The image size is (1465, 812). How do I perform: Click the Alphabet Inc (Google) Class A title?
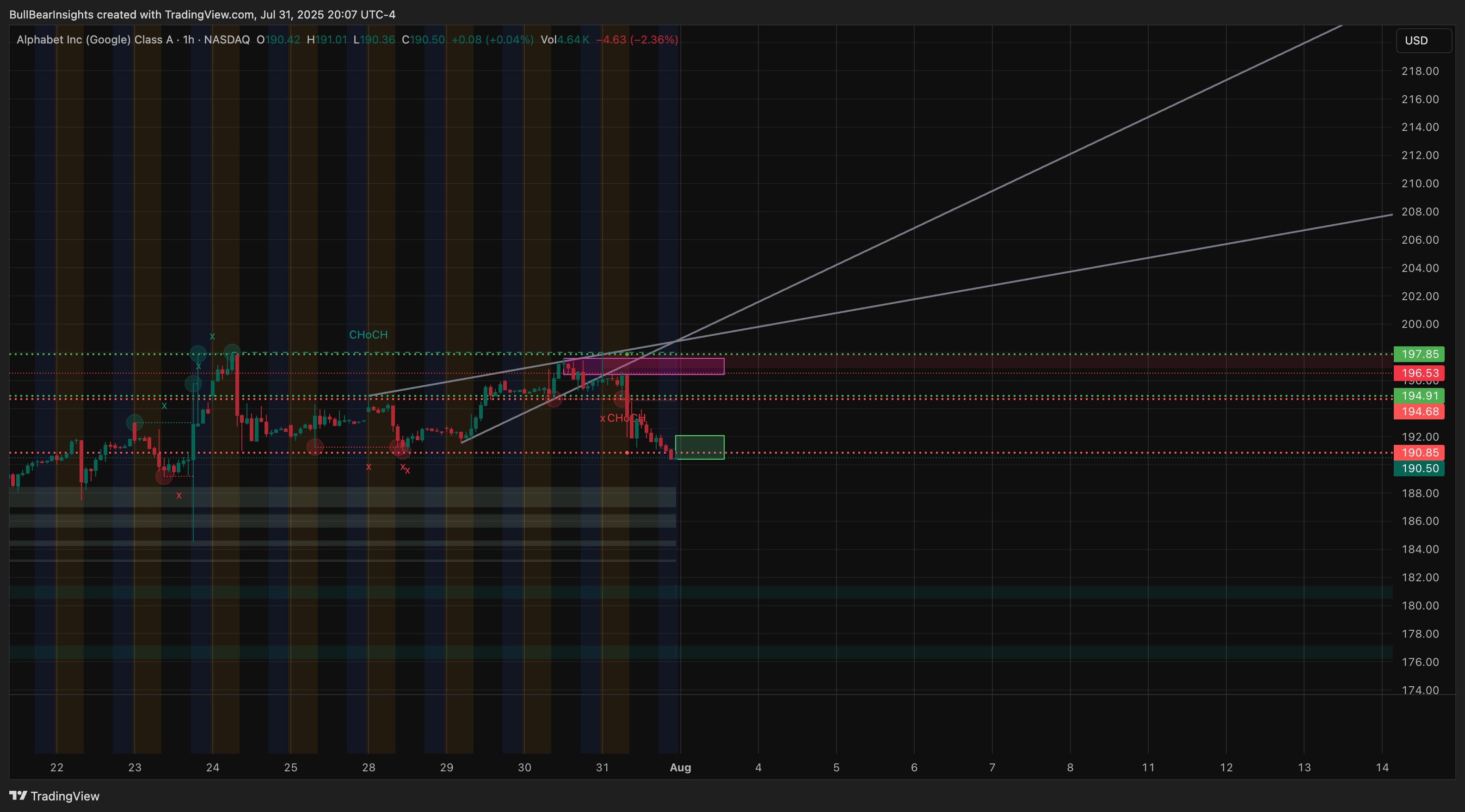[x=95, y=40]
